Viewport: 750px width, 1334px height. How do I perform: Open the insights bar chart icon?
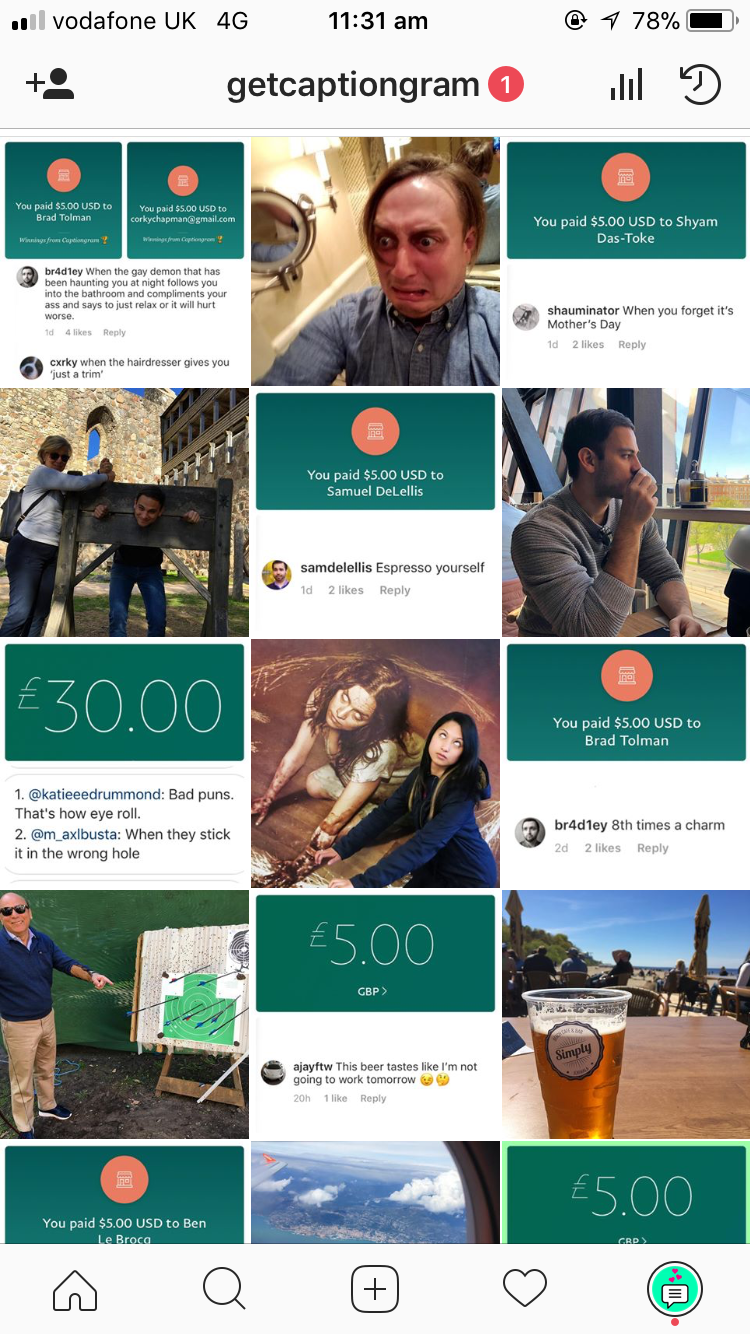tap(627, 84)
